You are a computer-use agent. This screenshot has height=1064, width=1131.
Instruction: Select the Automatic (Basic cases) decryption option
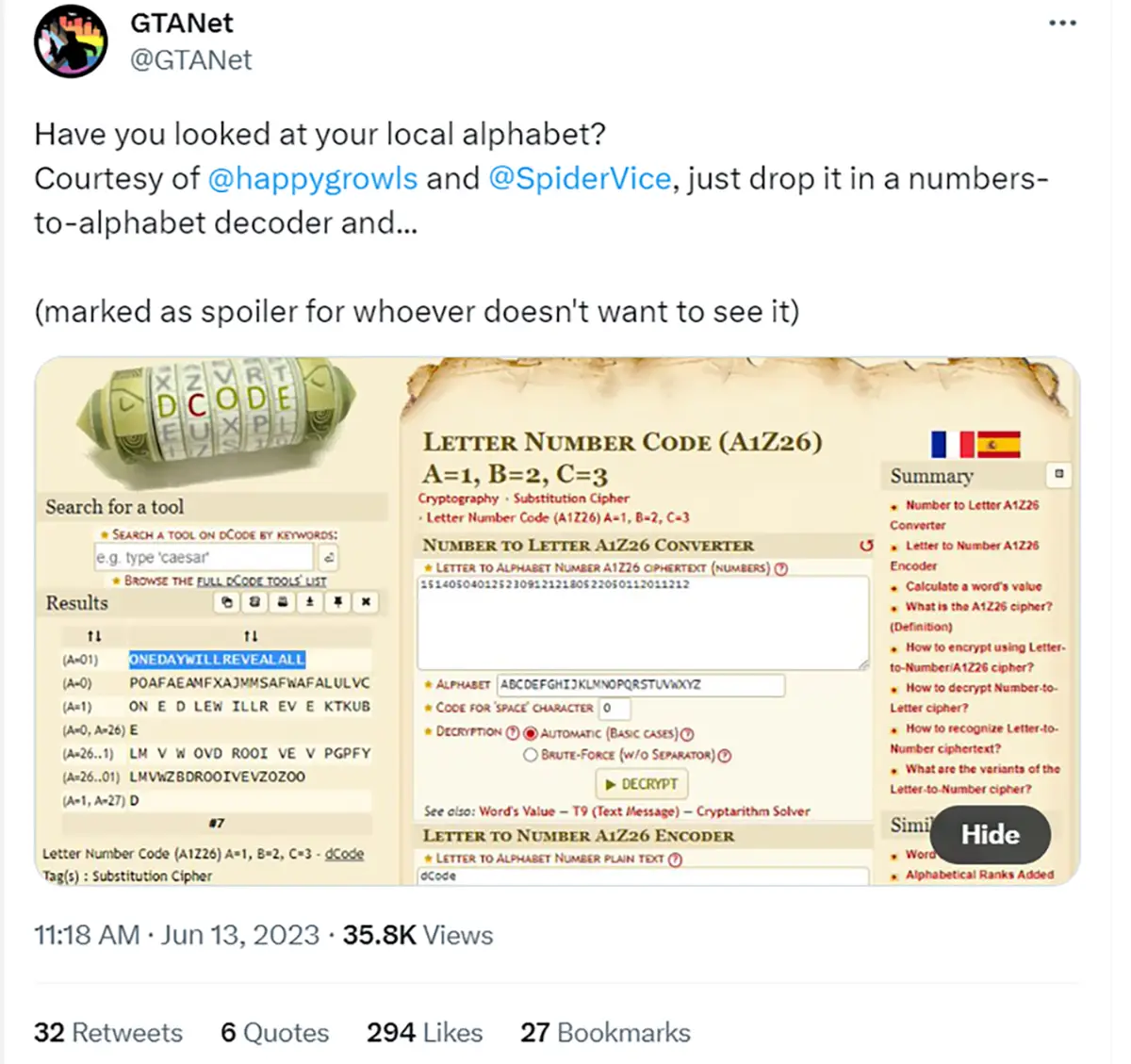coord(531,733)
